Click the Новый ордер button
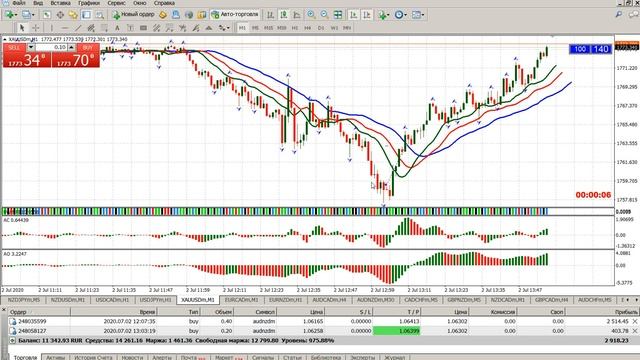 coord(133,15)
